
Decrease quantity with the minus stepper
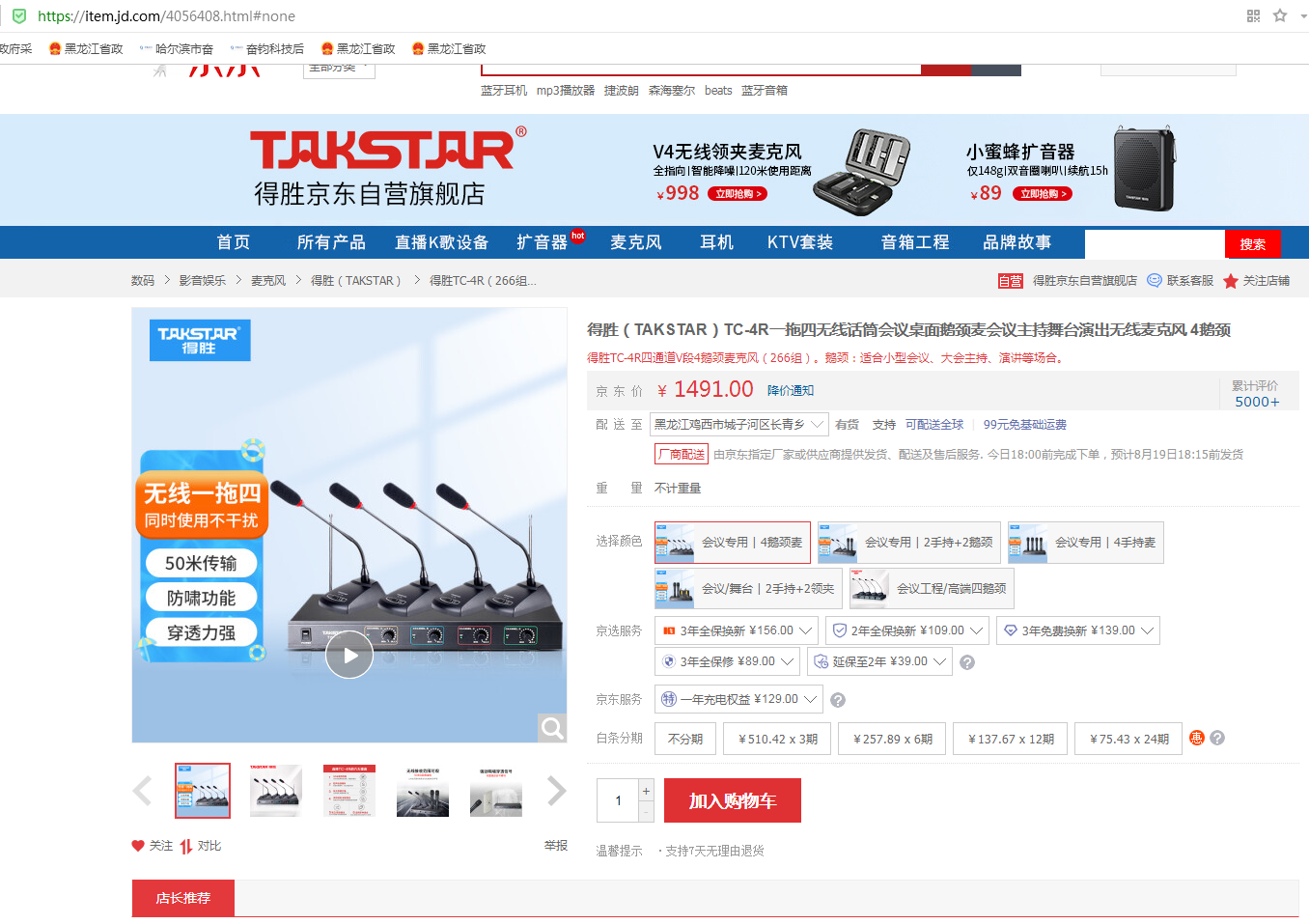click(647, 812)
